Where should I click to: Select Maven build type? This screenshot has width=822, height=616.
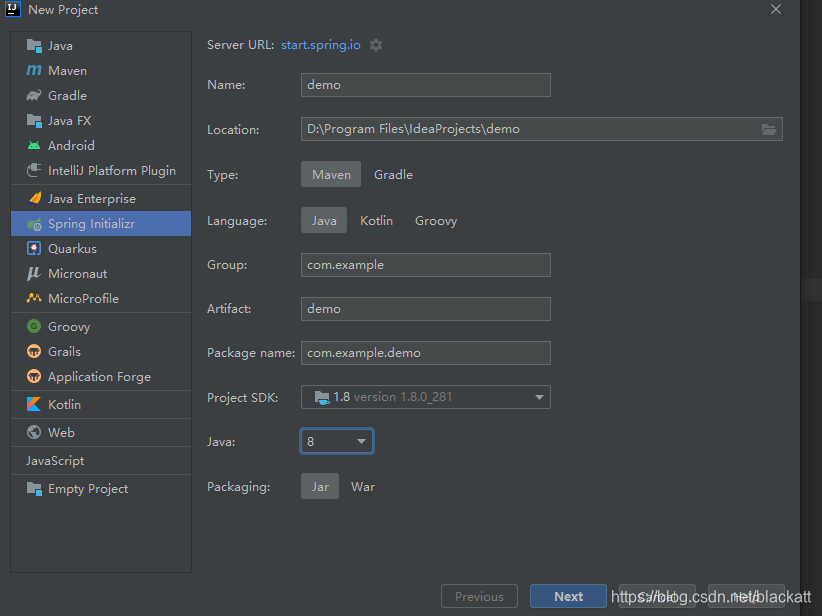pos(331,175)
